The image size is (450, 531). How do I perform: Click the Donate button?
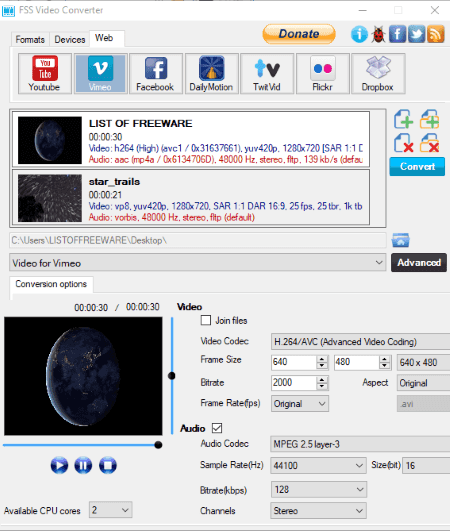(x=299, y=34)
